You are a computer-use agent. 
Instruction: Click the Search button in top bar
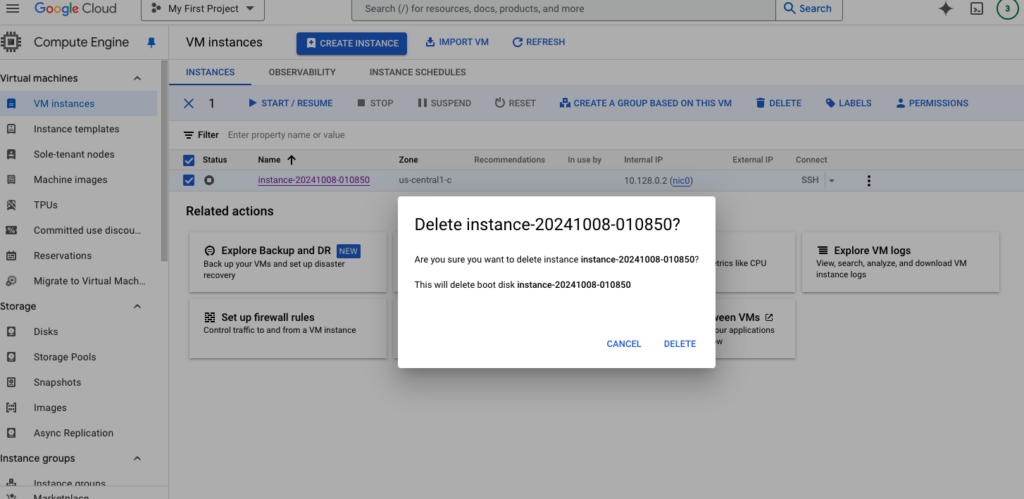(808, 9)
